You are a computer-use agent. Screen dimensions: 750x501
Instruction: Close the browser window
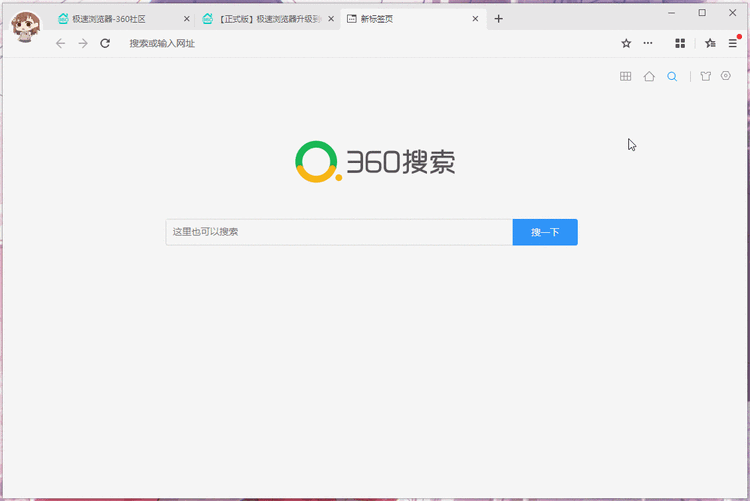click(x=732, y=13)
